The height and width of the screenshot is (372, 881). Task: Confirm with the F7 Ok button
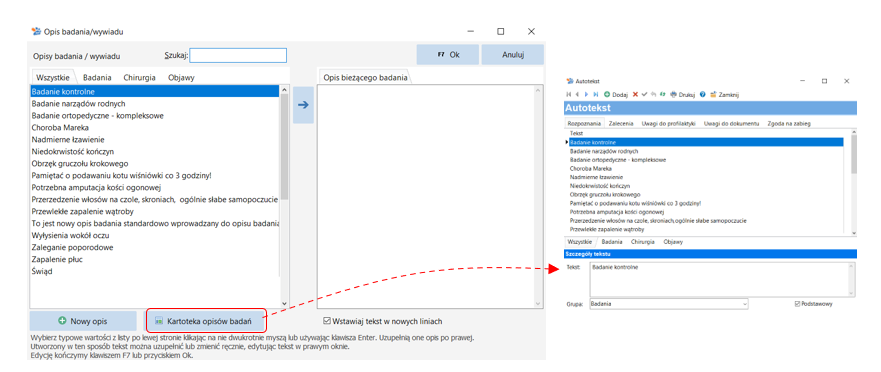[448, 55]
